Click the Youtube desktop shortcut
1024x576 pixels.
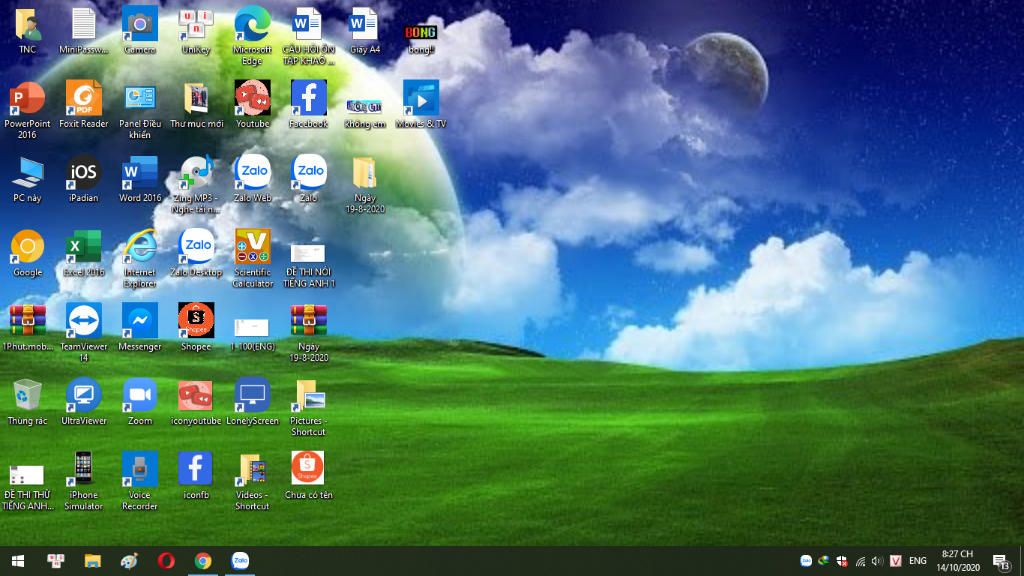(x=252, y=99)
